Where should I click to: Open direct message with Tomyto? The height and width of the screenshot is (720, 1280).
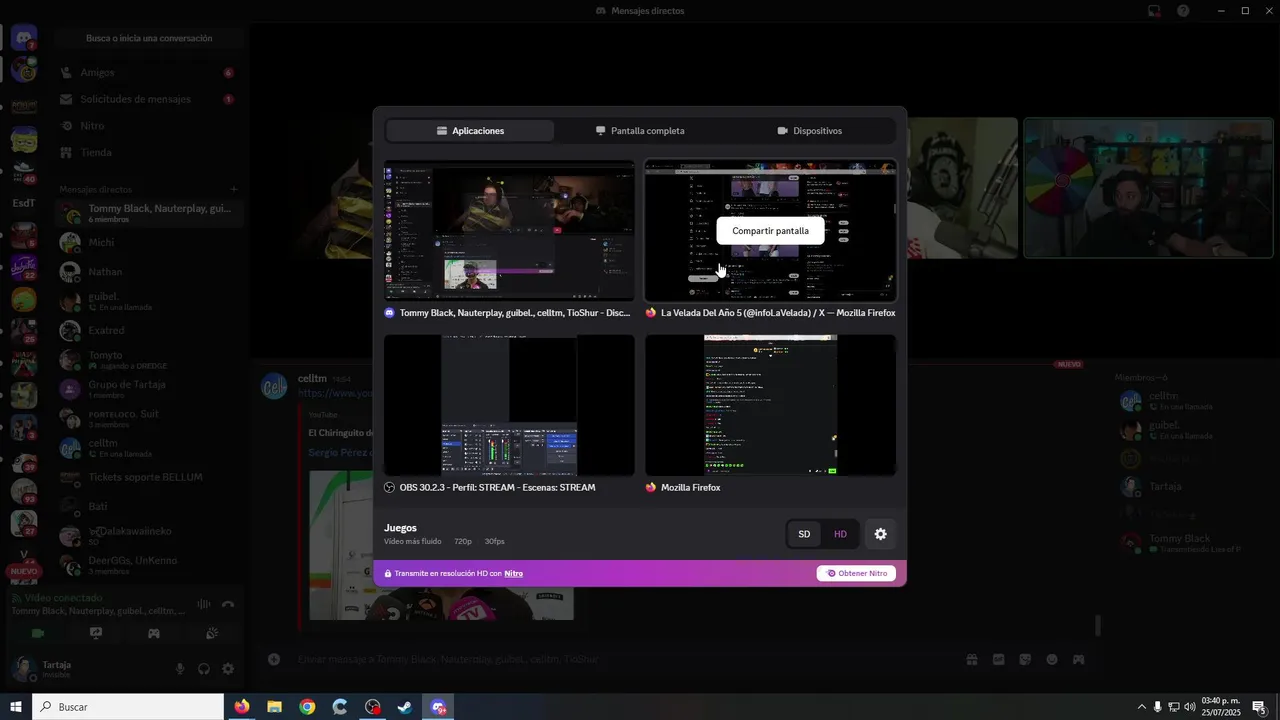point(148,360)
